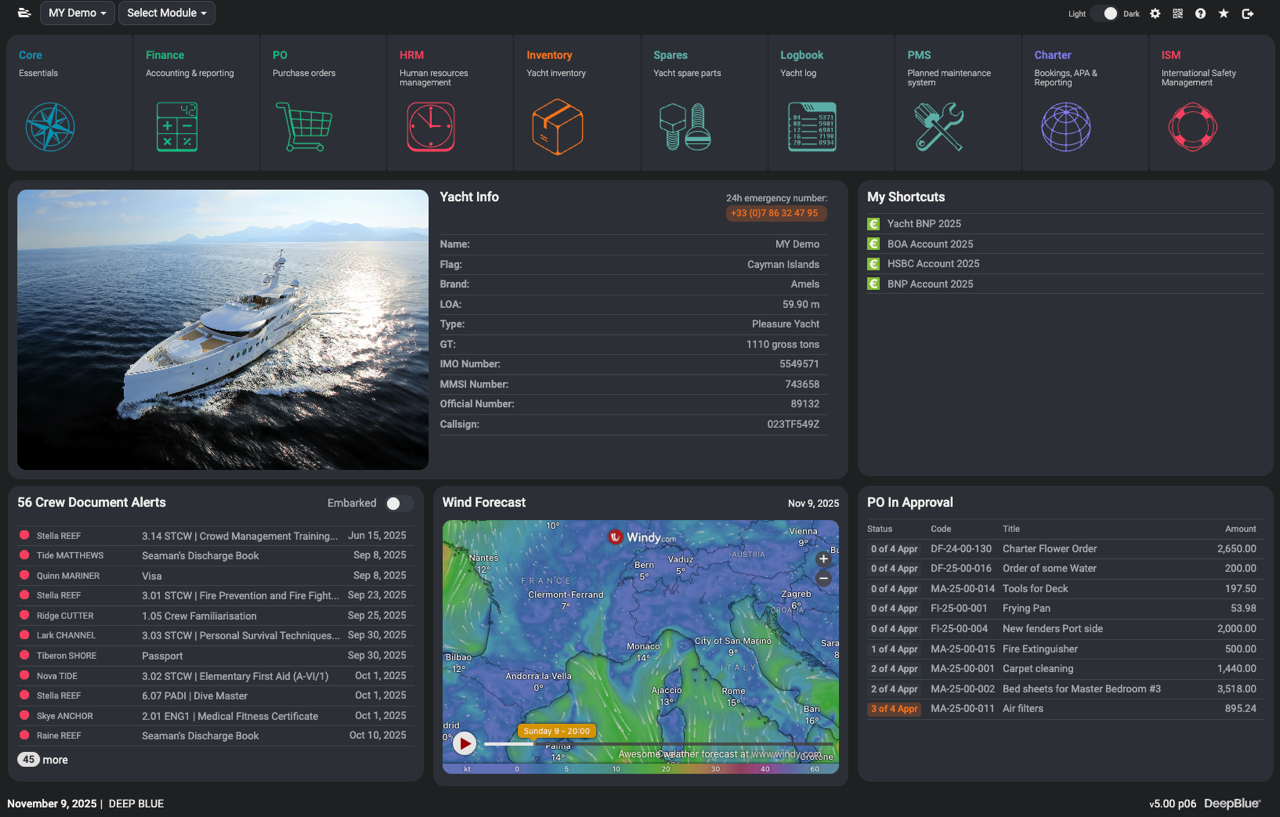Expand the MY Demo yacht dropdown
The image size is (1280, 817).
pos(77,13)
